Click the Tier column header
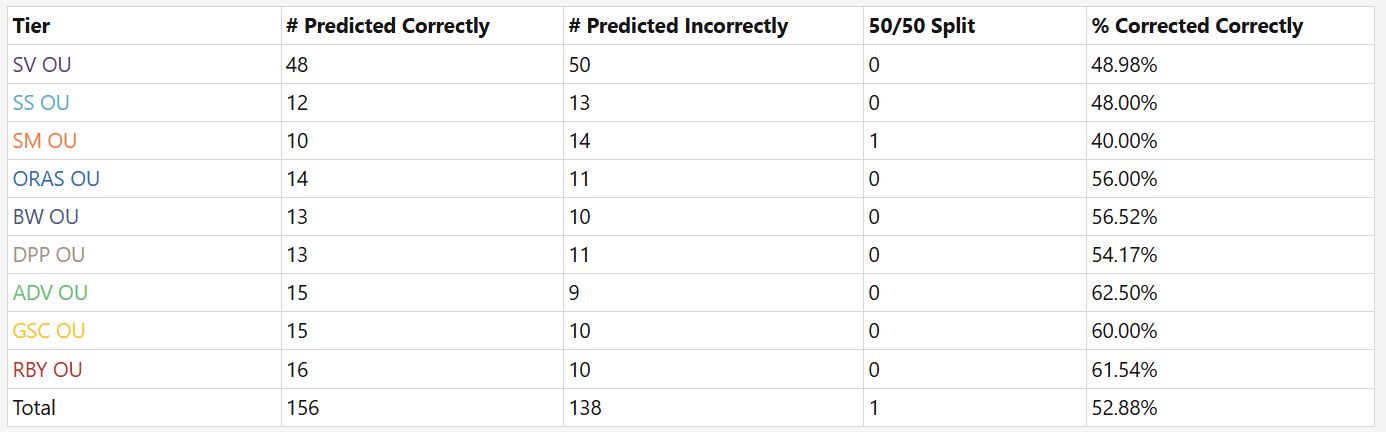Image resolution: width=1386 pixels, height=432 pixels. pos(31,26)
